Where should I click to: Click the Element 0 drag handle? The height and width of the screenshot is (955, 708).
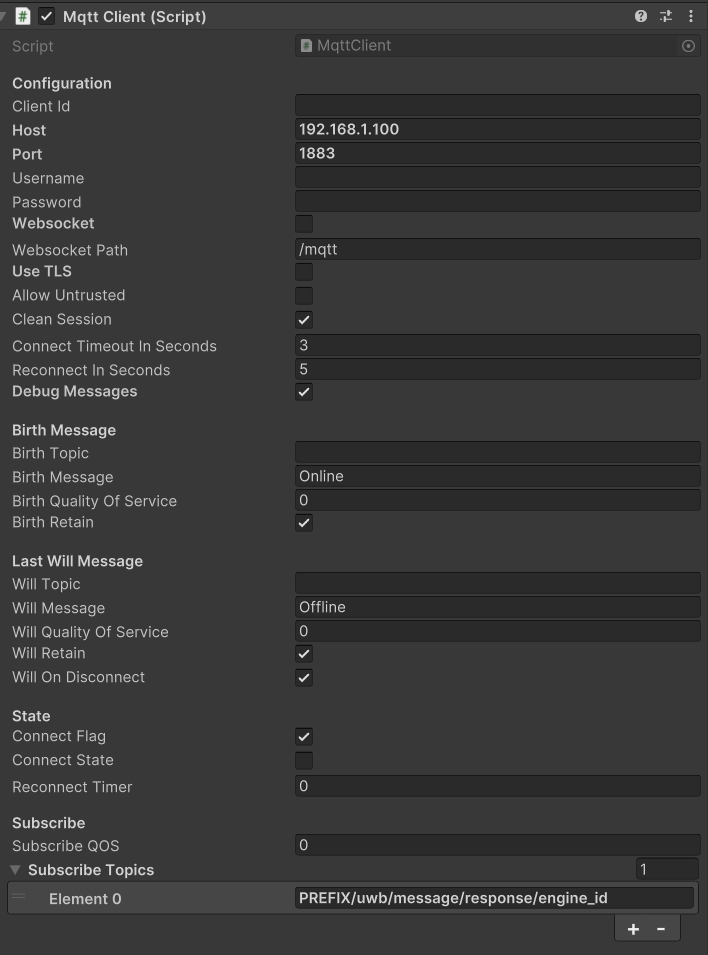point(18,898)
